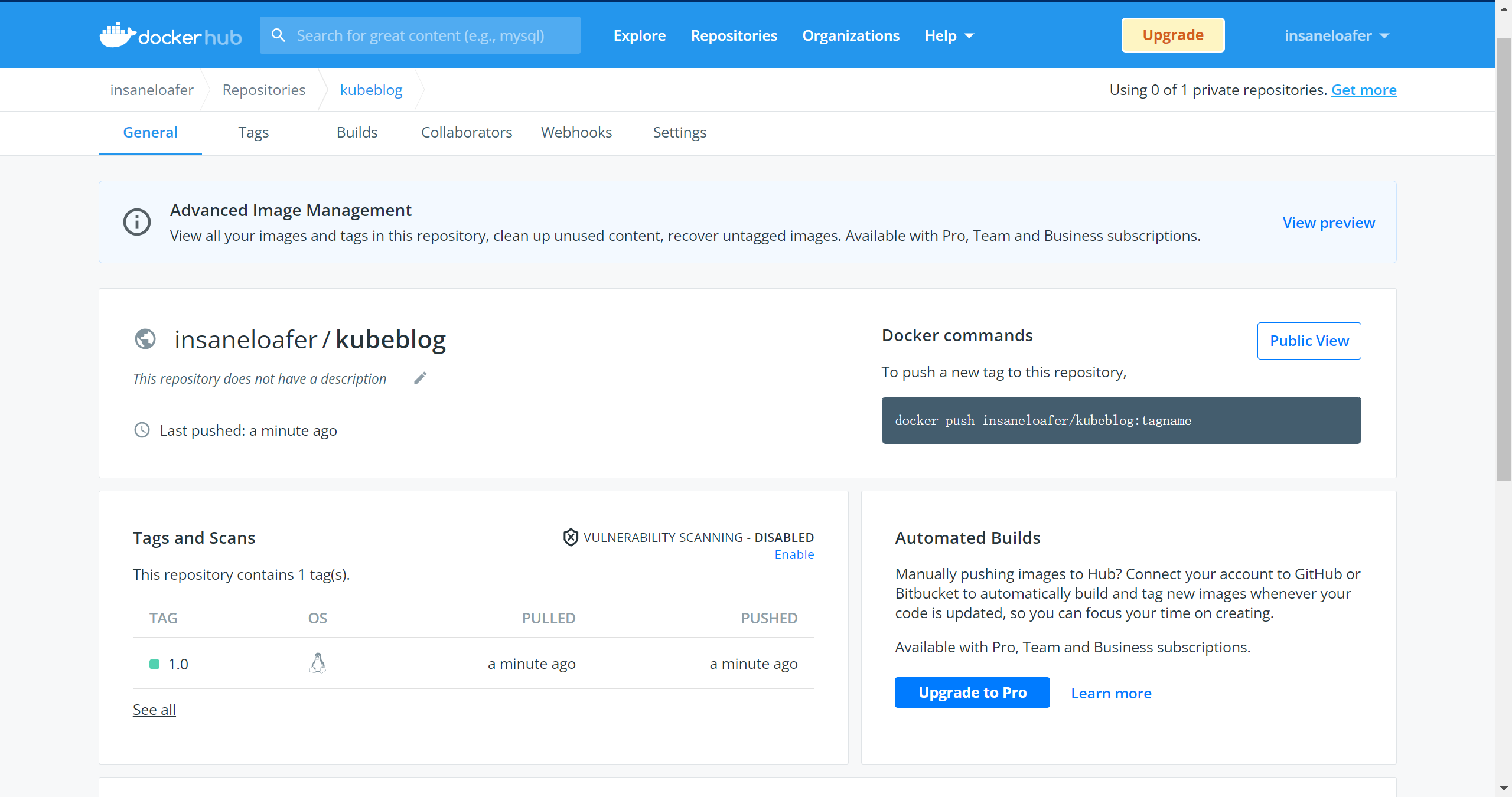1512x797 pixels.
Task: Click tag name 1.0 in tags table
Action: (178, 664)
